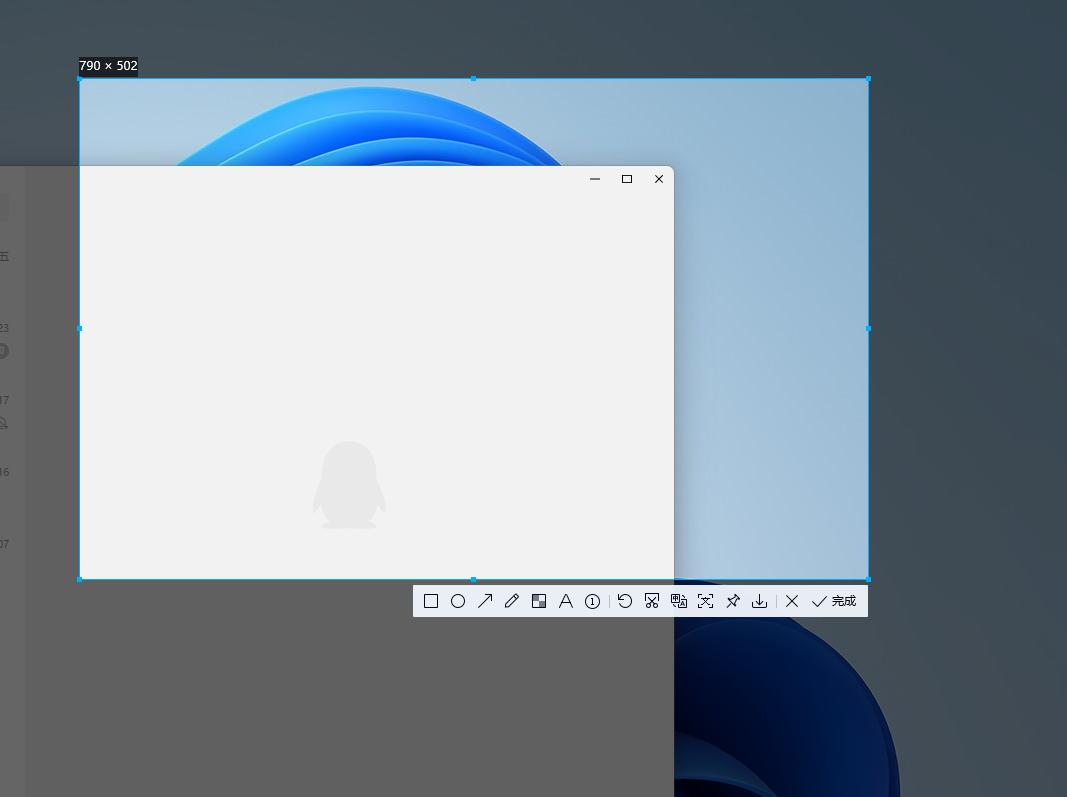Maximize the QQ window
Viewport: 1067px width, 797px height.
point(627,179)
